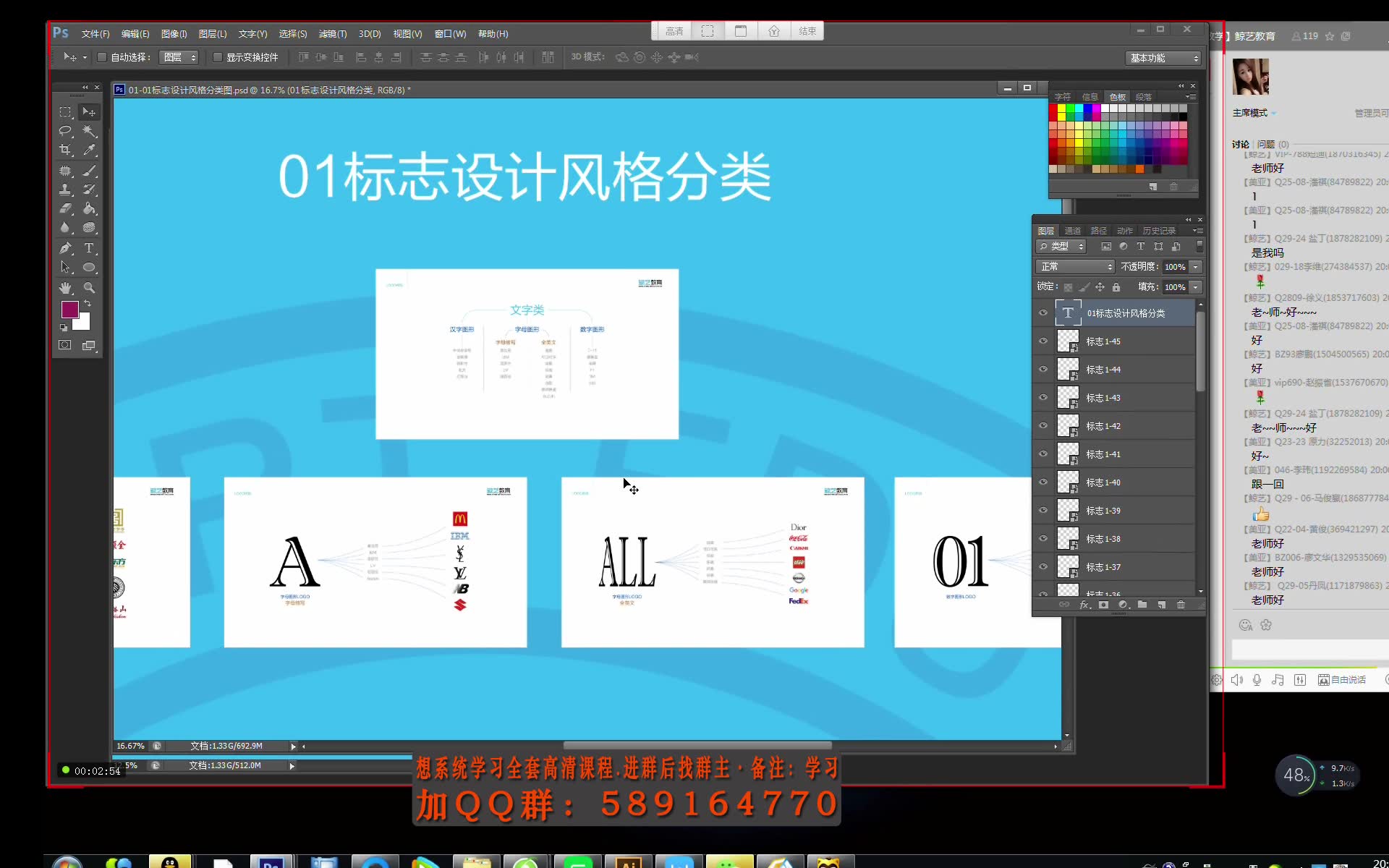The image size is (1389, 868).
Task: Open the 滤镜 menu
Action: point(332,33)
